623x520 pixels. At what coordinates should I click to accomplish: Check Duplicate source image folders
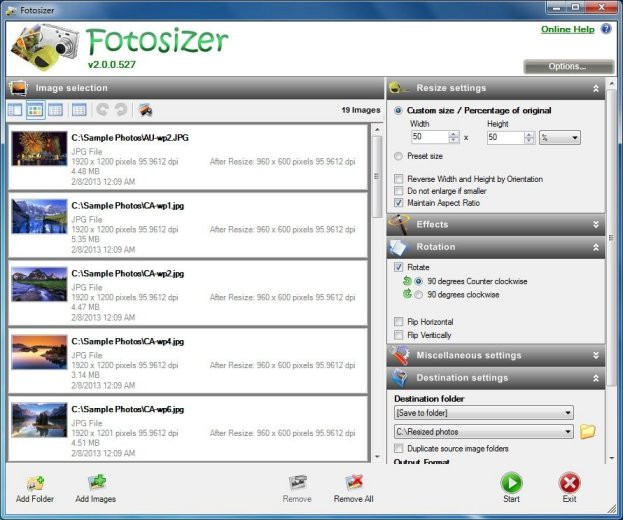399,448
